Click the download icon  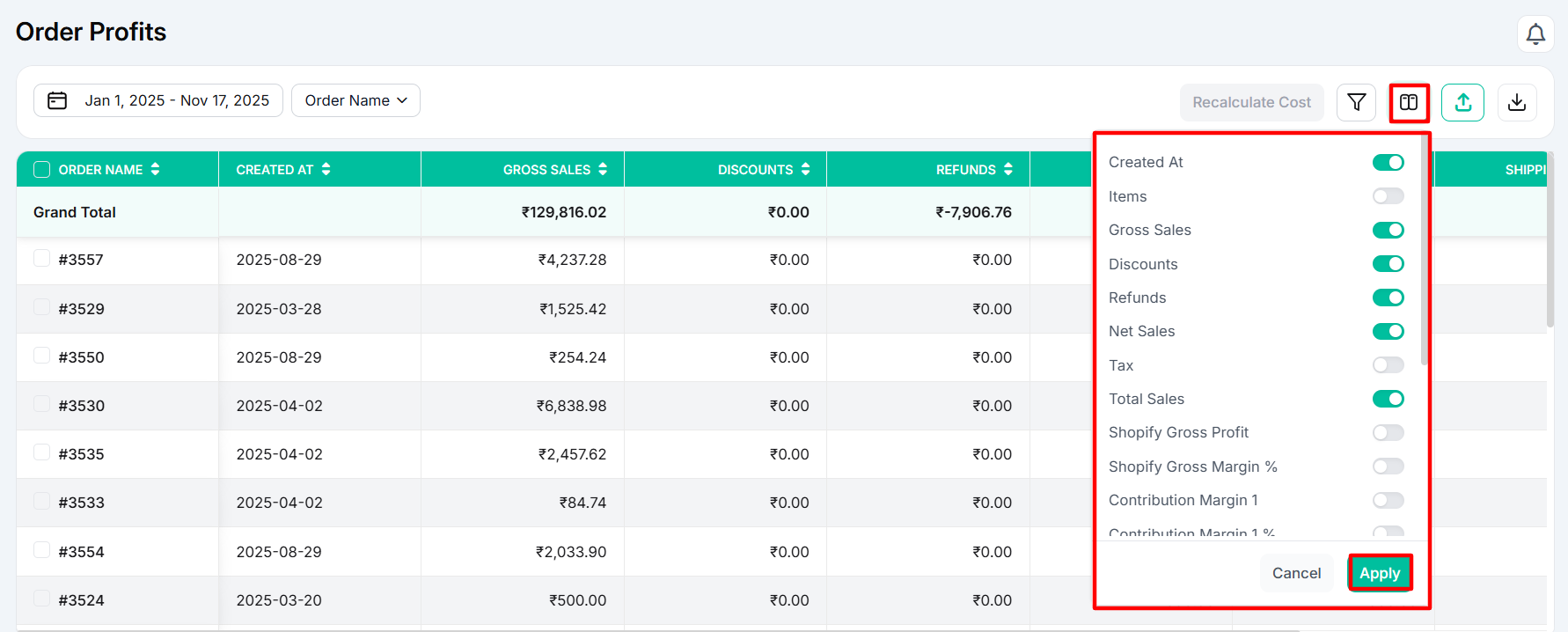pyautogui.click(x=1517, y=102)
